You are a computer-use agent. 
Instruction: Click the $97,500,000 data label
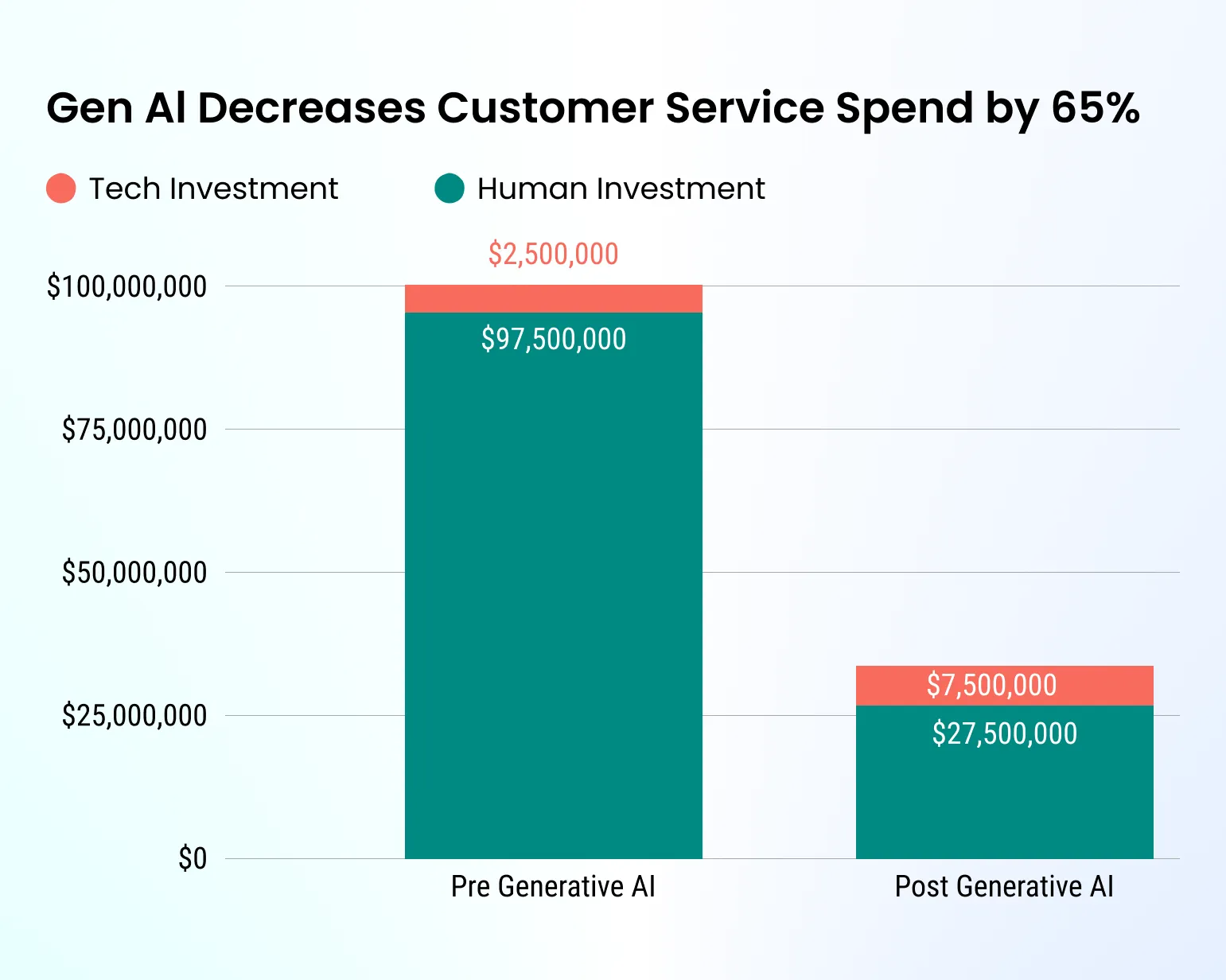click(553, 339)
